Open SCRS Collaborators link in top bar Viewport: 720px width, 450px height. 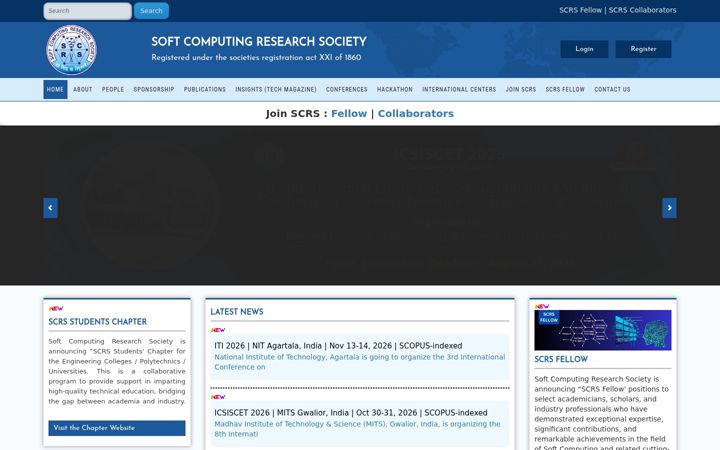642,10
